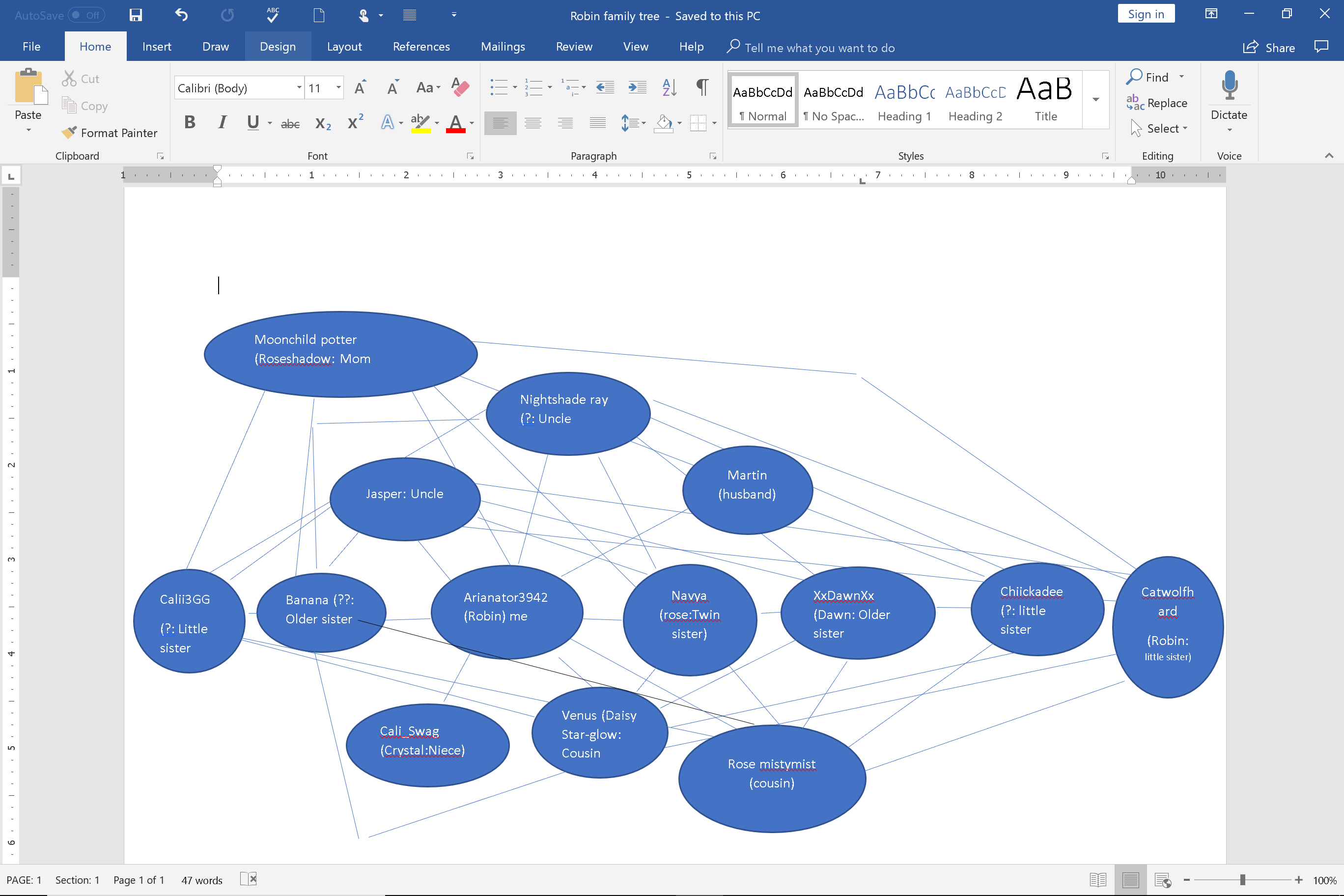
Task: Click the Tell me search field
Action: (x=819, y=48)
